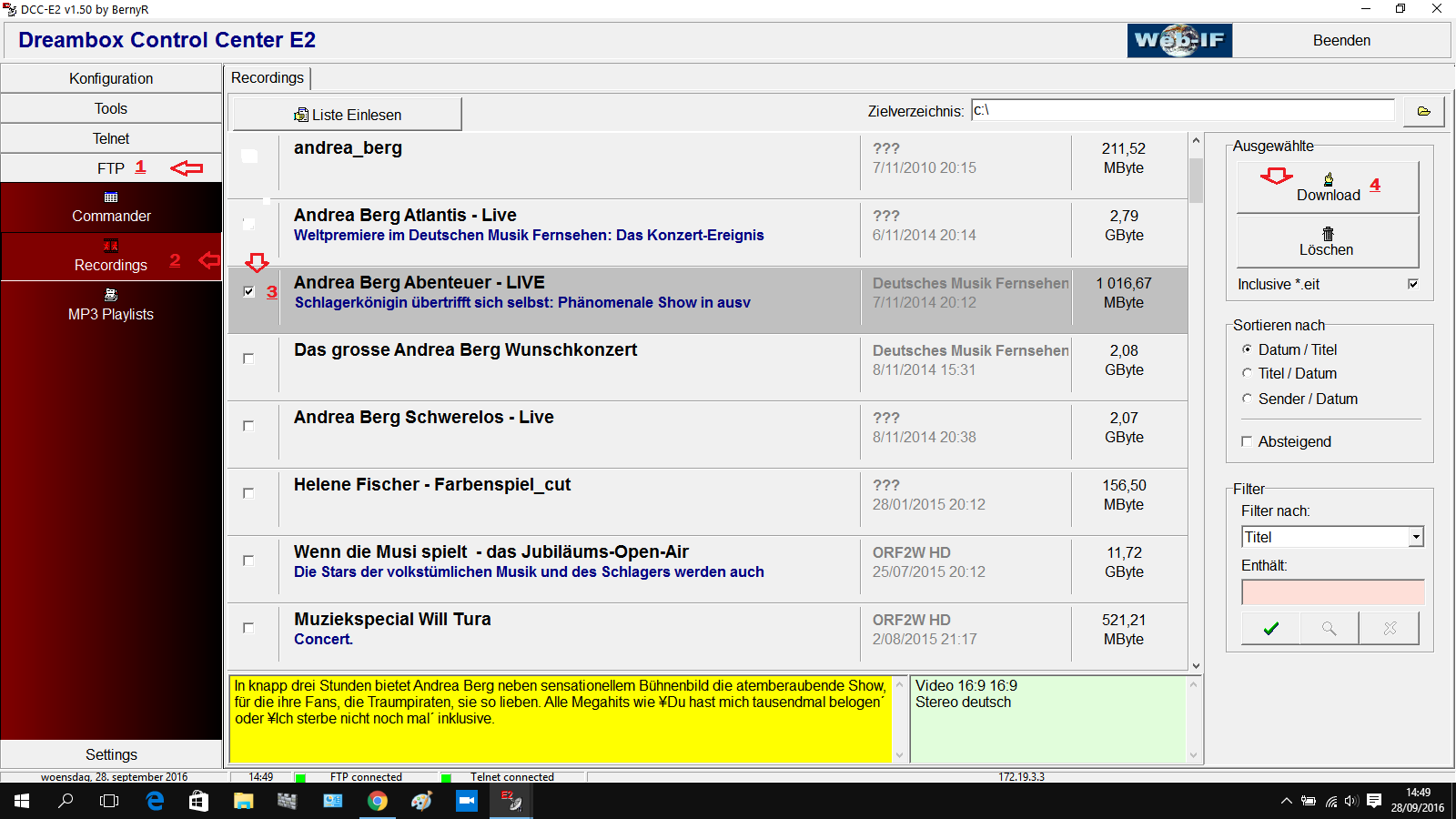Open MP3 Playlists in the sidebar
Viewport: 1456px width, 819px height.
click(x=111, y=305)
